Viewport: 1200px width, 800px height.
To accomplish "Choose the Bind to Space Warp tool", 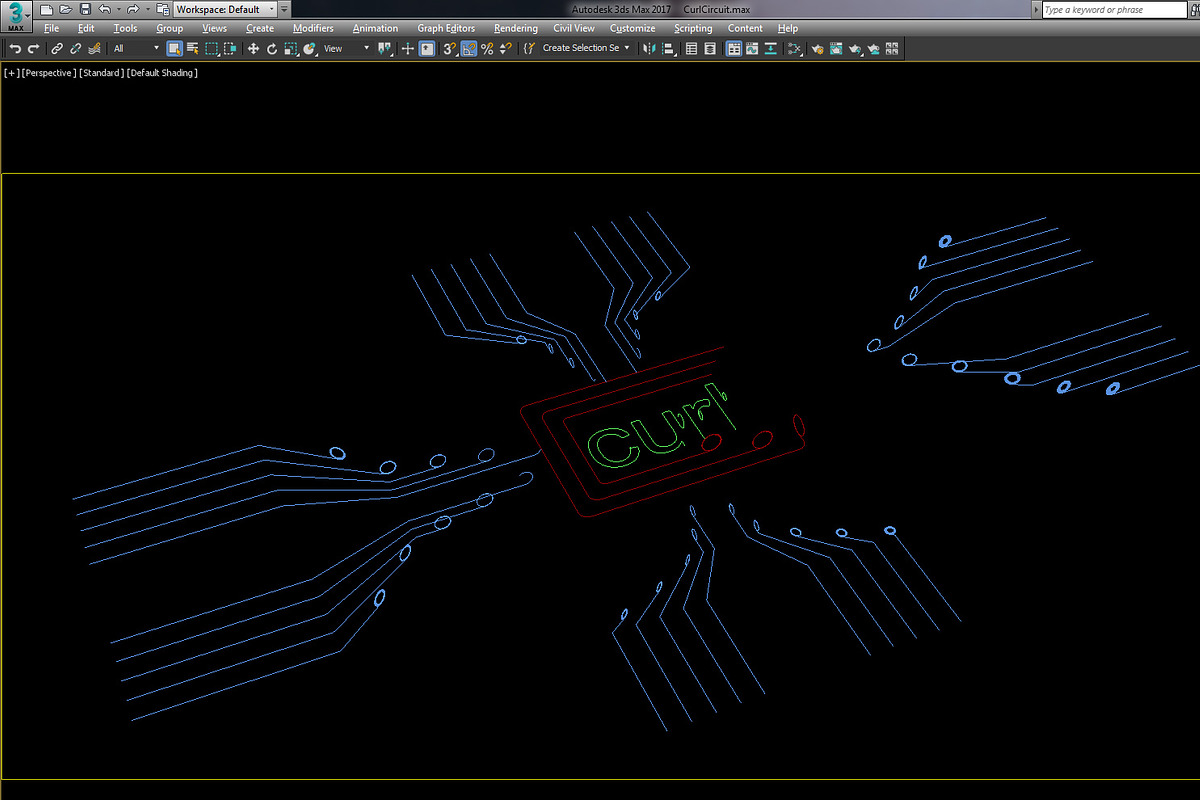I will coord(94,48).
